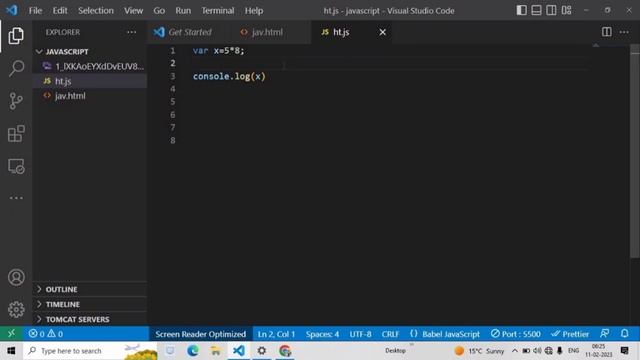Click Screen Reader Optimized status item
The image size is (640, 360).
200,334
